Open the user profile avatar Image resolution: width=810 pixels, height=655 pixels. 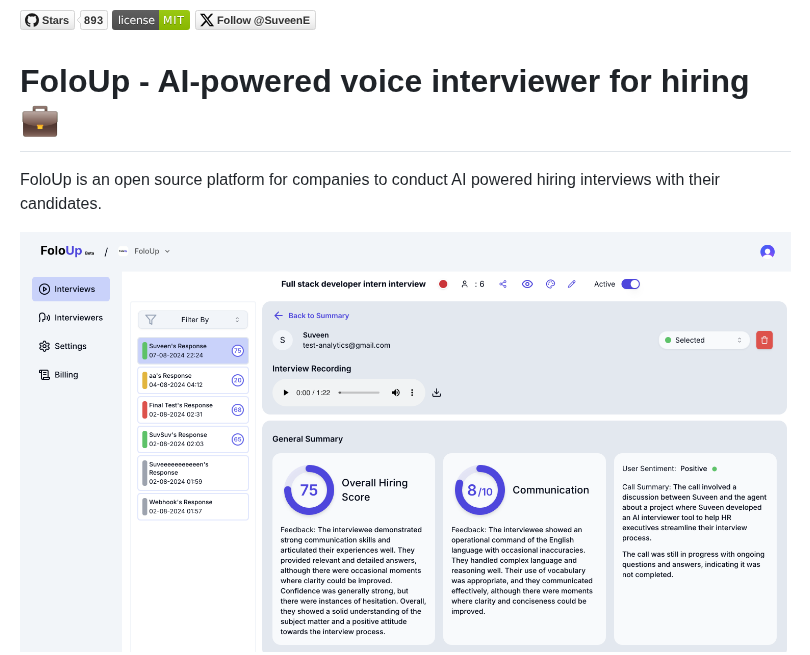(x=767, y=252)
